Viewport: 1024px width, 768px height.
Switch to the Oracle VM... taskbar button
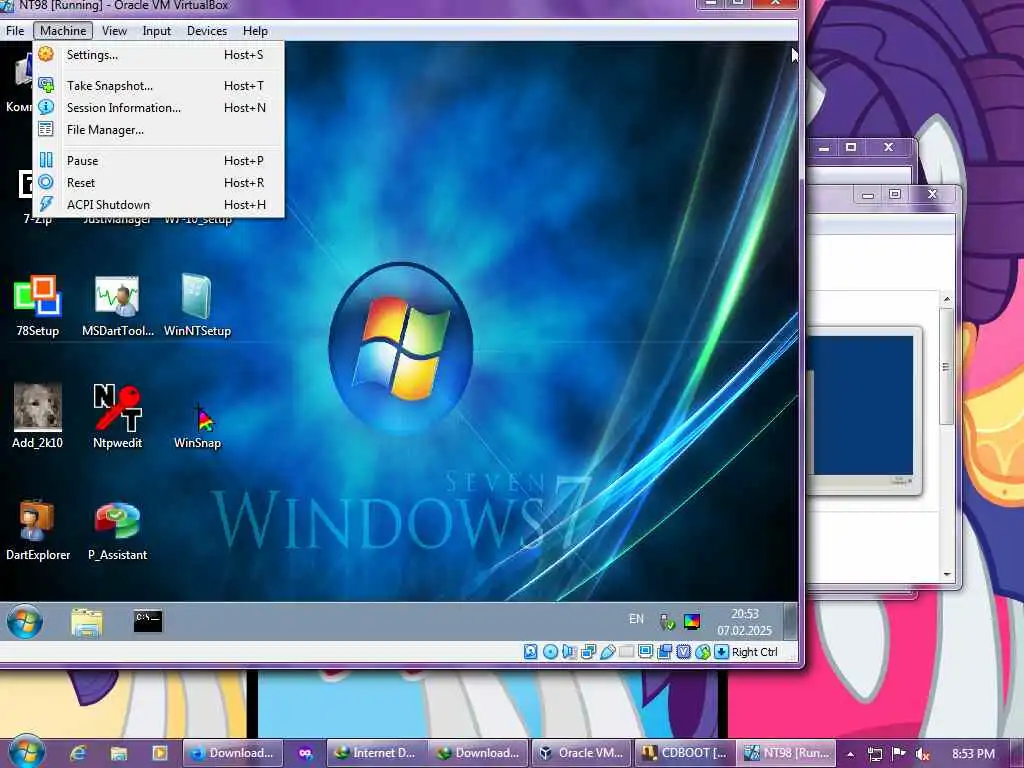[581, 753]
